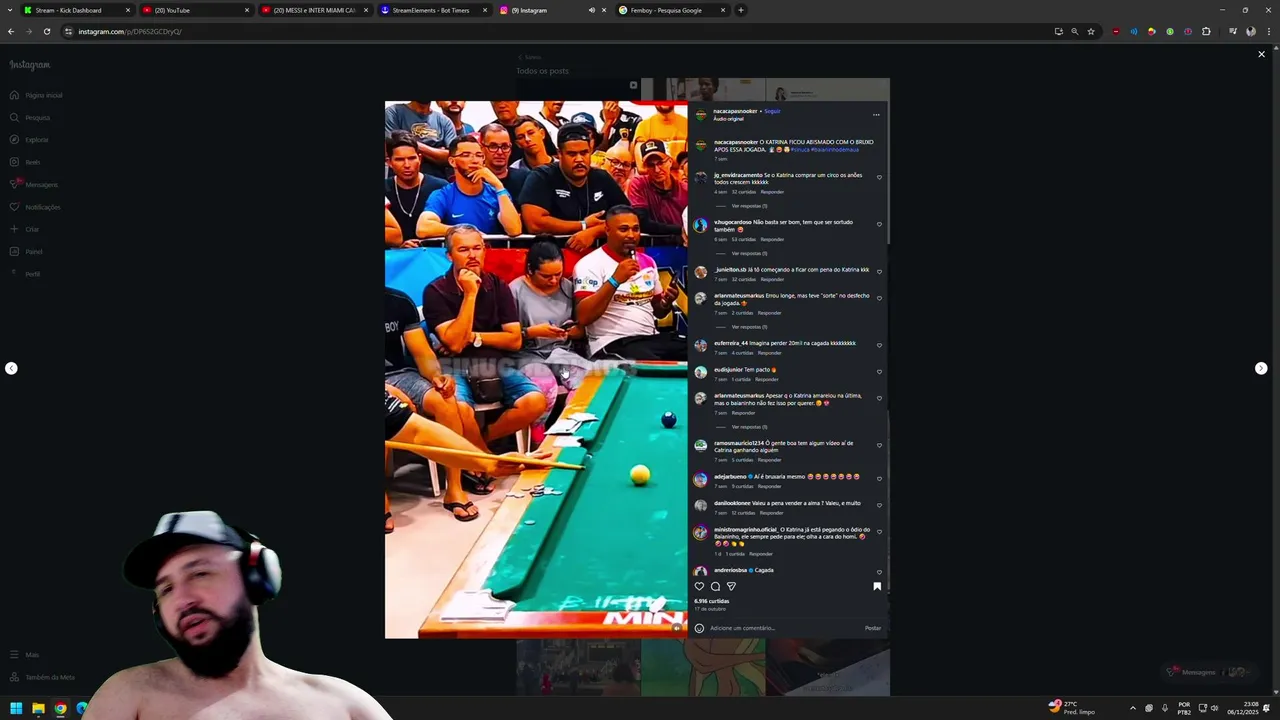This screenshot has height=720, width=1280.
Task: Like the danilooklonee comment
Action: tap(879, 505)
